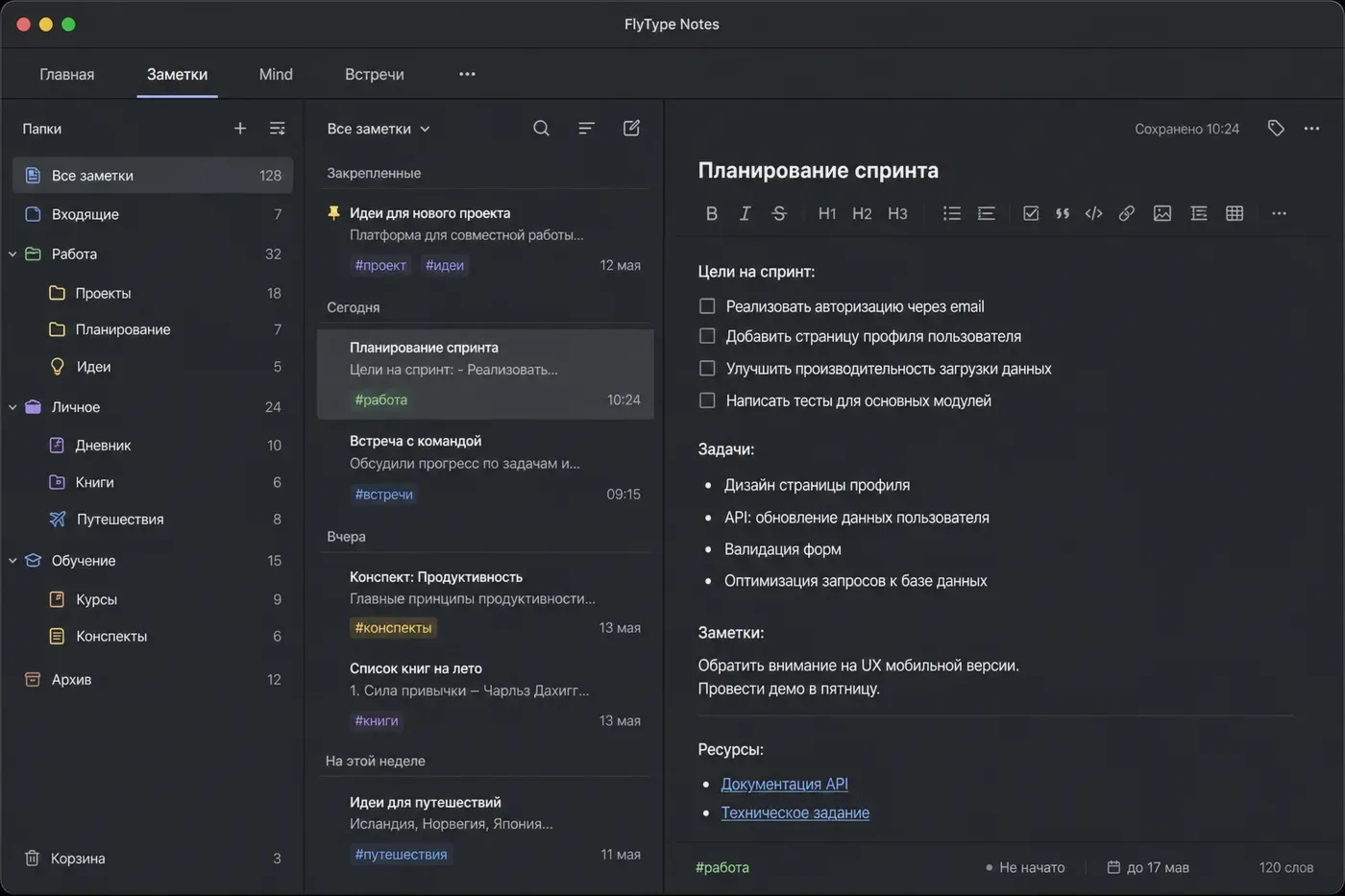The height and width of the screenshot is (896, 1345).
Task: Click the #проект tag
Action: point(380,265)
